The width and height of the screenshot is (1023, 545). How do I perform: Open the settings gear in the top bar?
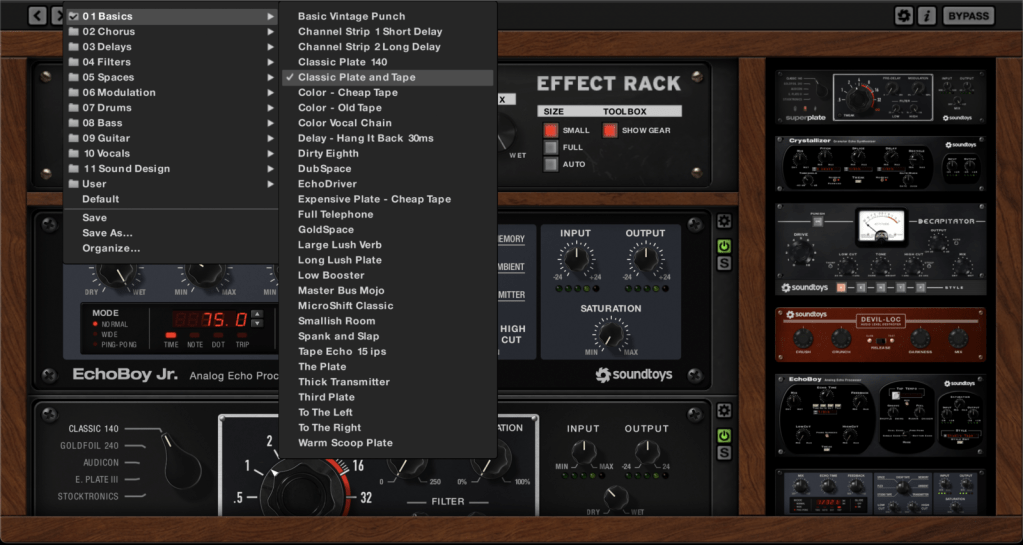(x=903, y=15)
